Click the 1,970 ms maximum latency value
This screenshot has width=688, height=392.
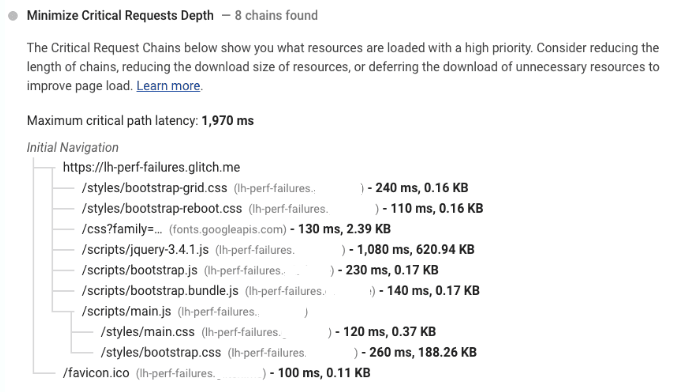point(228,121)
